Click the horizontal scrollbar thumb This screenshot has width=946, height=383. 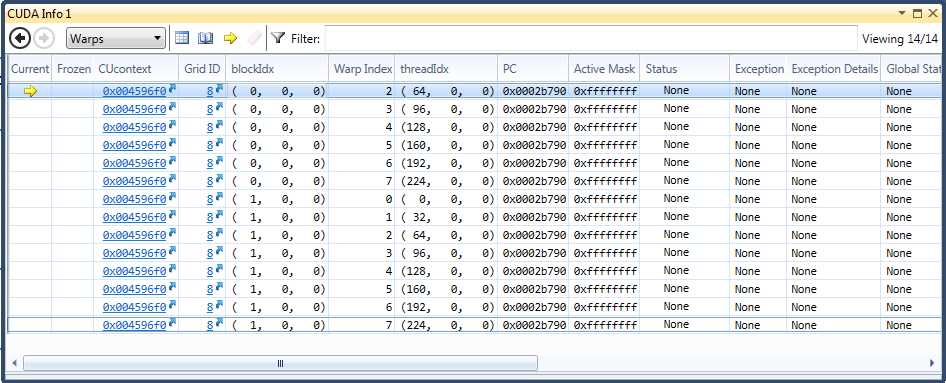pos(280,363)
